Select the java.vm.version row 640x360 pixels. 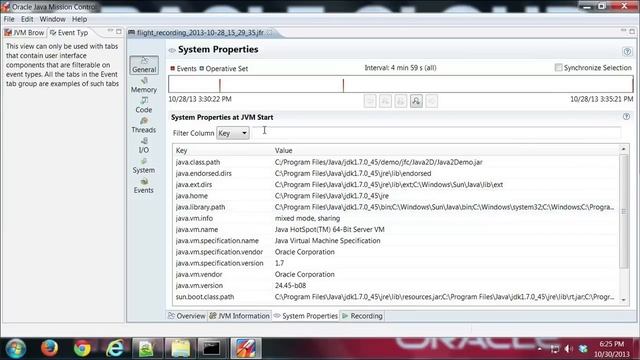(396, 285)
